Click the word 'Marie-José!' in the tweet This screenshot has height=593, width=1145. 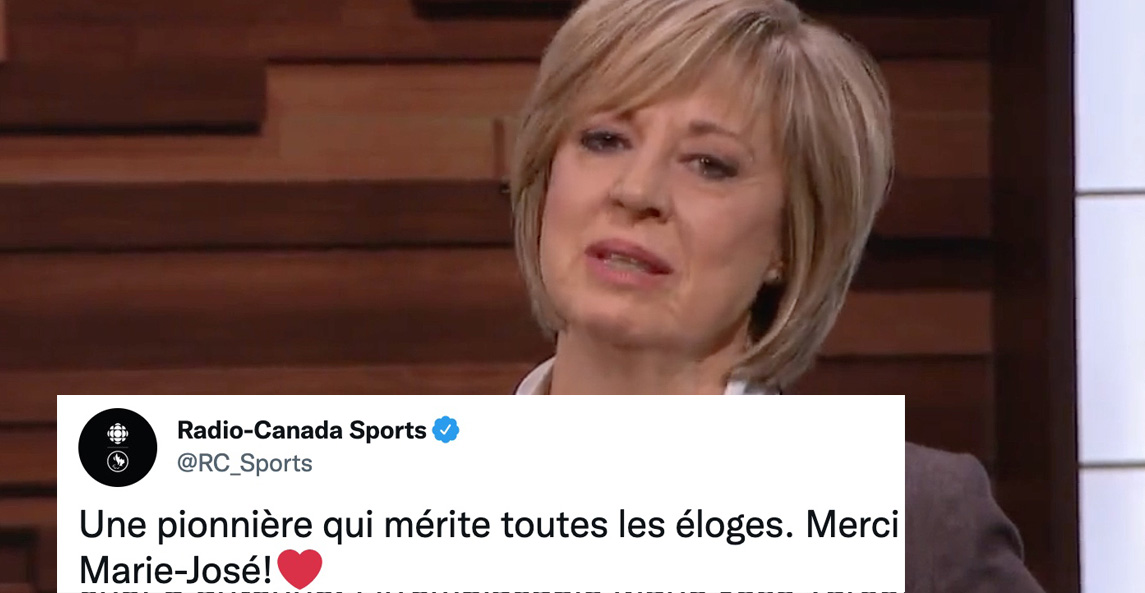point(177,569)
